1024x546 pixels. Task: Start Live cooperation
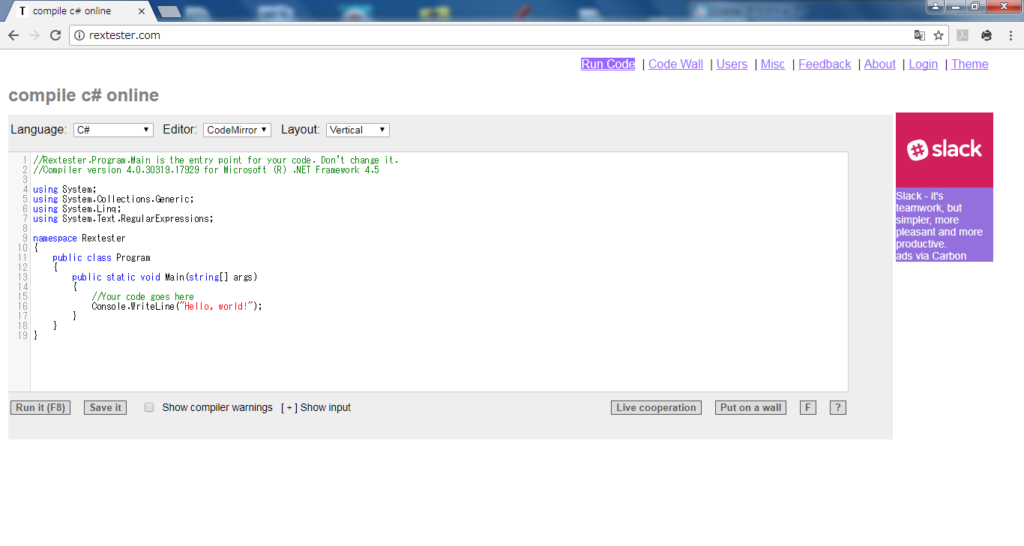pyautogui.click(x=656, y=408)
